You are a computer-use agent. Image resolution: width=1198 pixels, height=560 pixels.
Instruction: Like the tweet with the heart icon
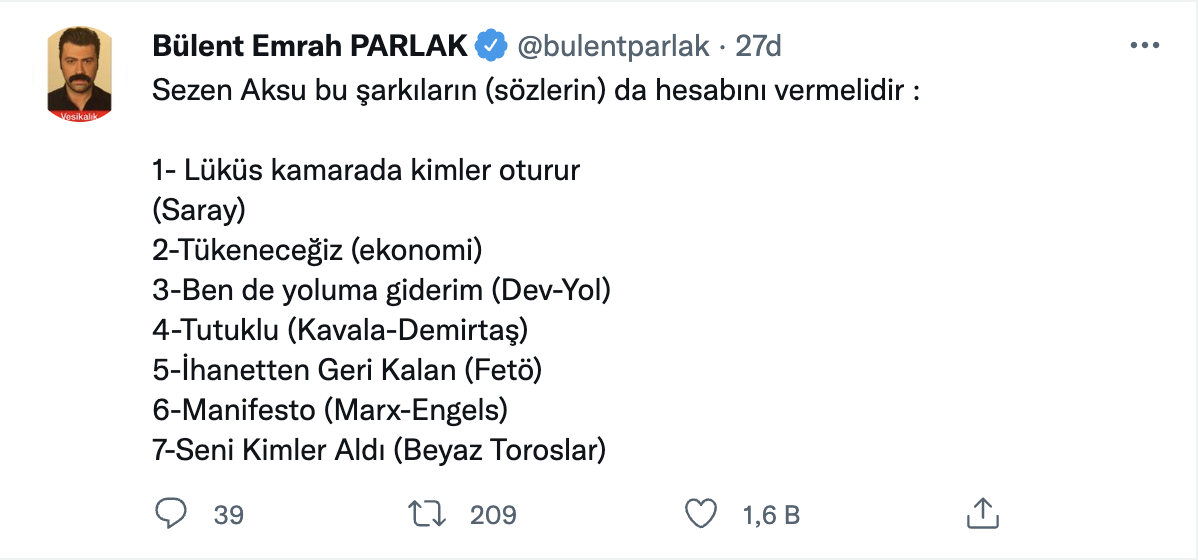point(700,514)
